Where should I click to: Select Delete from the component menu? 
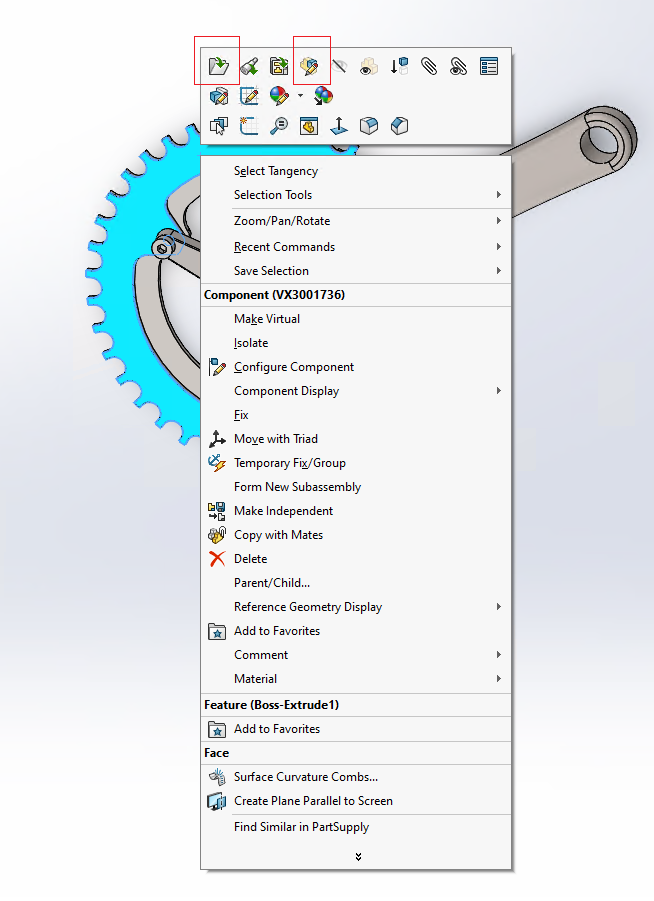pyautogui.click(x=250, y=559)
